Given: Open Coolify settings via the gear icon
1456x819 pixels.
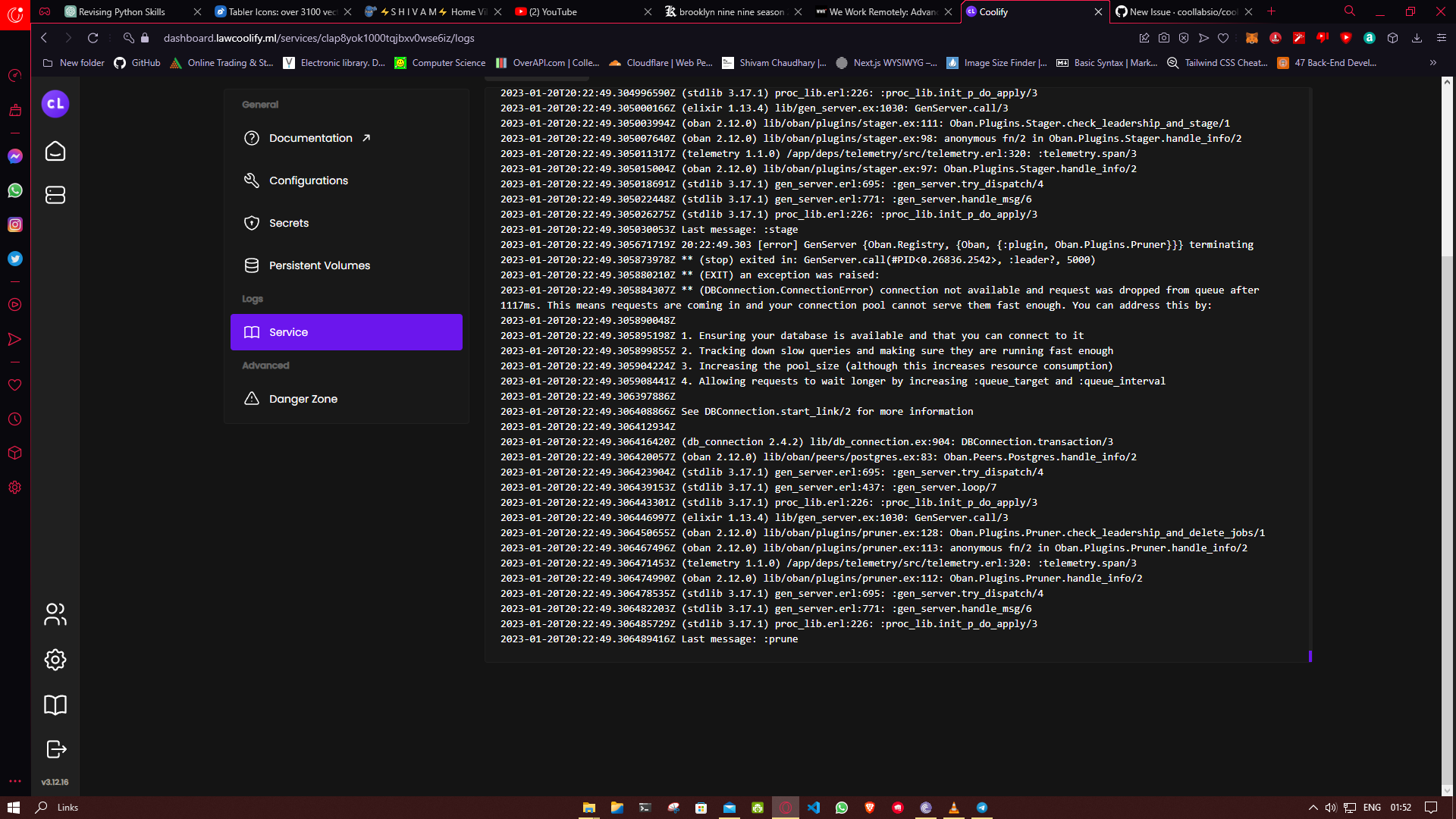Looking at the screenshot, I should point(55,660).
